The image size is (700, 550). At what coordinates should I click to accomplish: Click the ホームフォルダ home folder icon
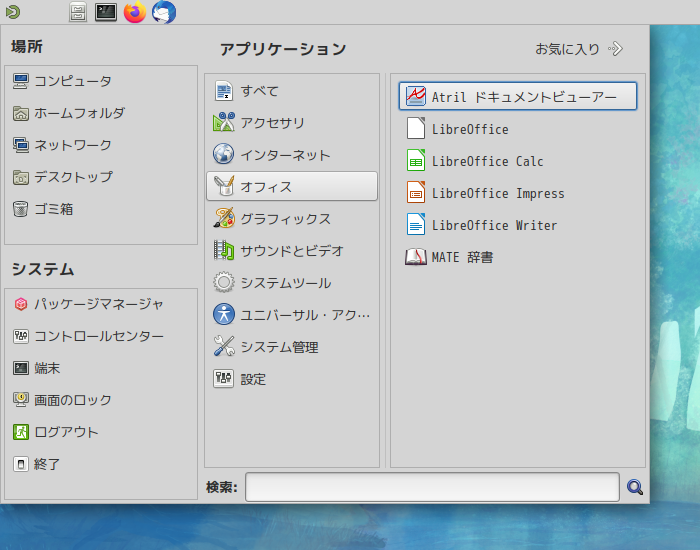(x=21, y=113)
